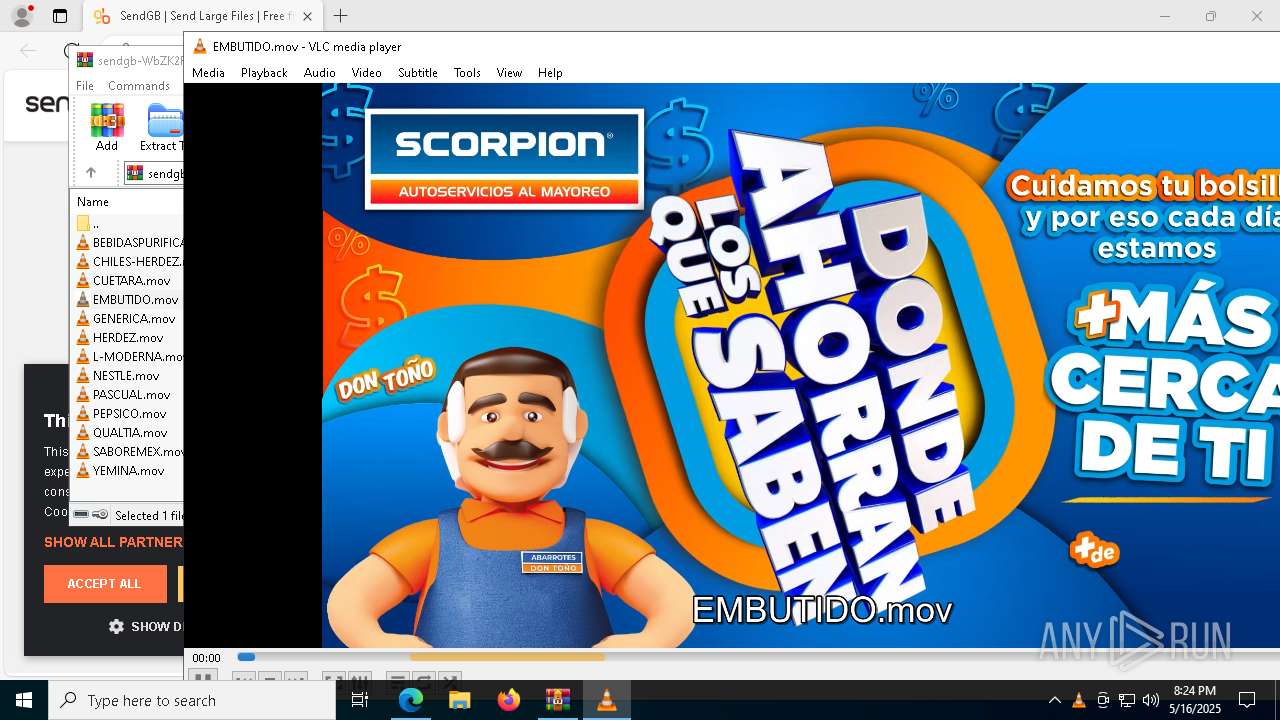This screenshot has height=720, width=1280.
Task: Click the WinRAR title bar icon
Action: click(85, 60)
